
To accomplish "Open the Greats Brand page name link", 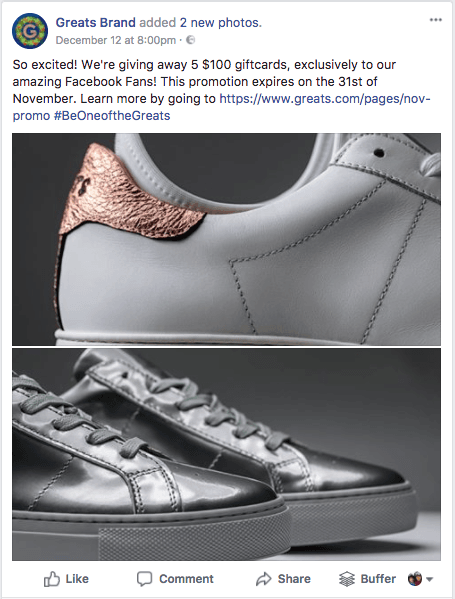I will pyautogui.click(x=96, y=23).
